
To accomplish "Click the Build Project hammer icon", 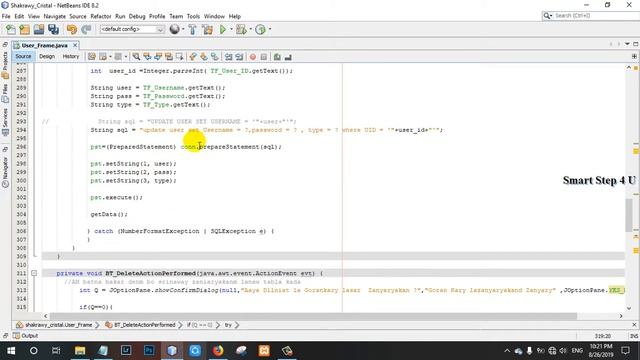I will point(192,29).
